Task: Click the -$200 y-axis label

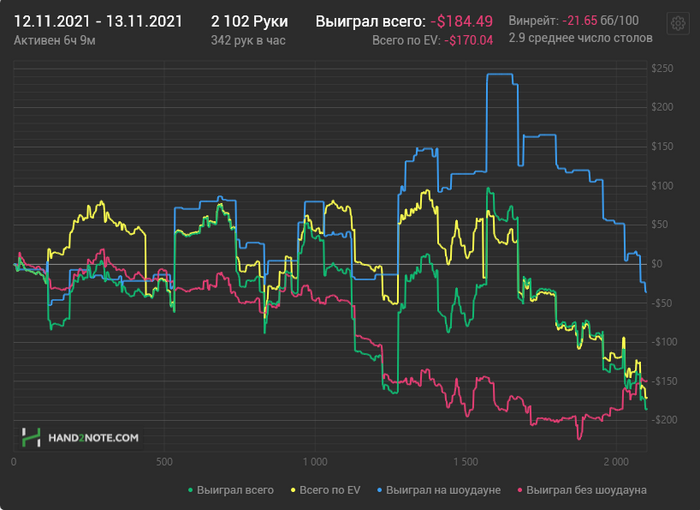Action: pyautogui.click(x=664, y=420)
